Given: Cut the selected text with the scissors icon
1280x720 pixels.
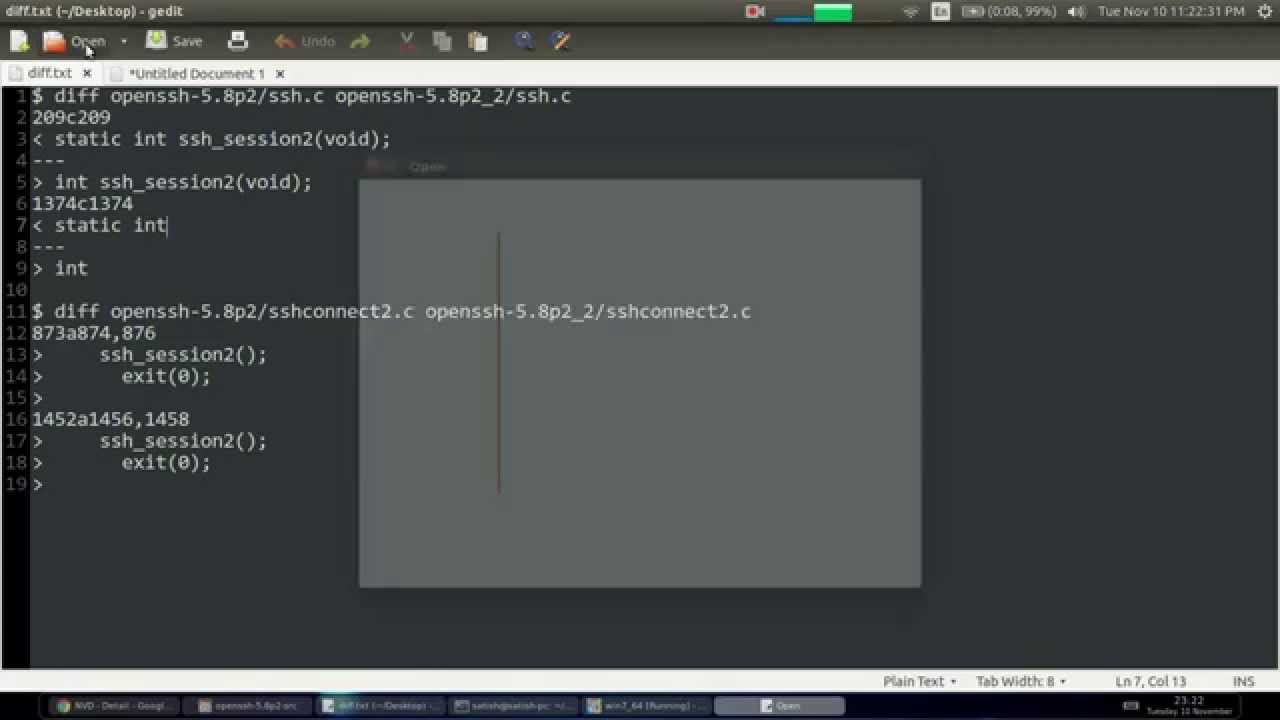Looking at the screenshot, I should click(406, 41).
